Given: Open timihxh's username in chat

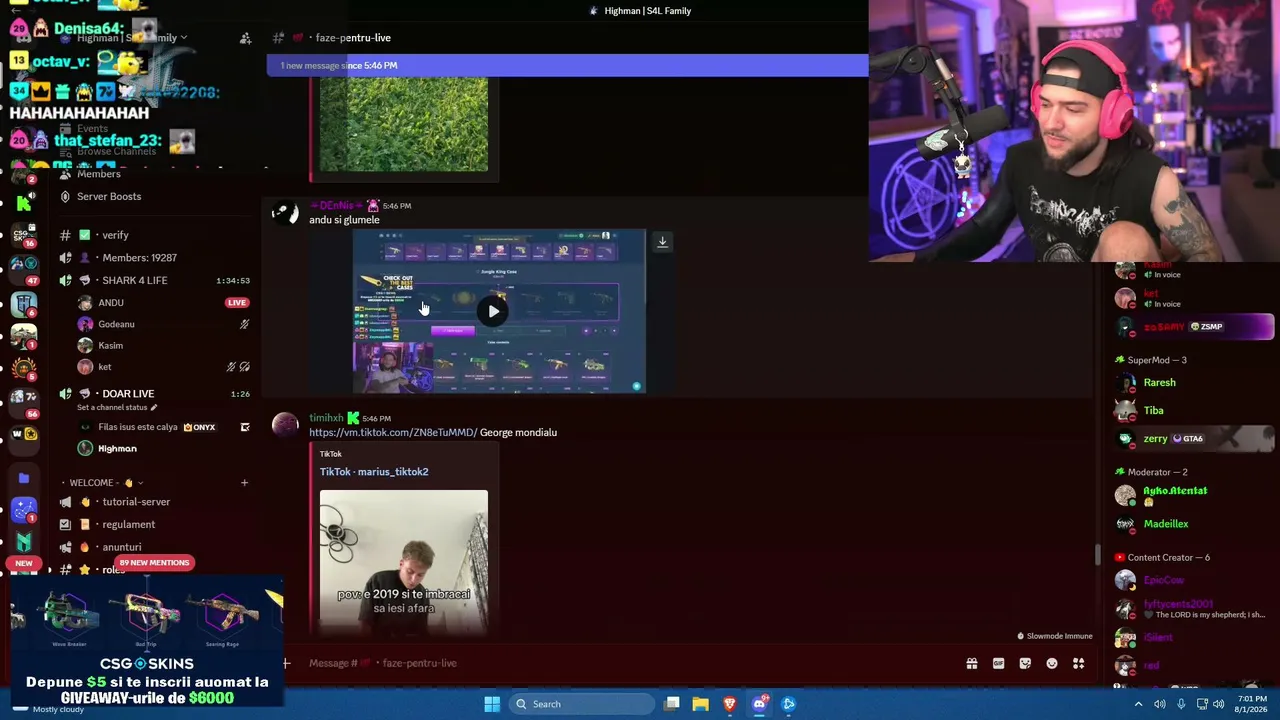Looking at the screenshot, I should click(326, 418).
